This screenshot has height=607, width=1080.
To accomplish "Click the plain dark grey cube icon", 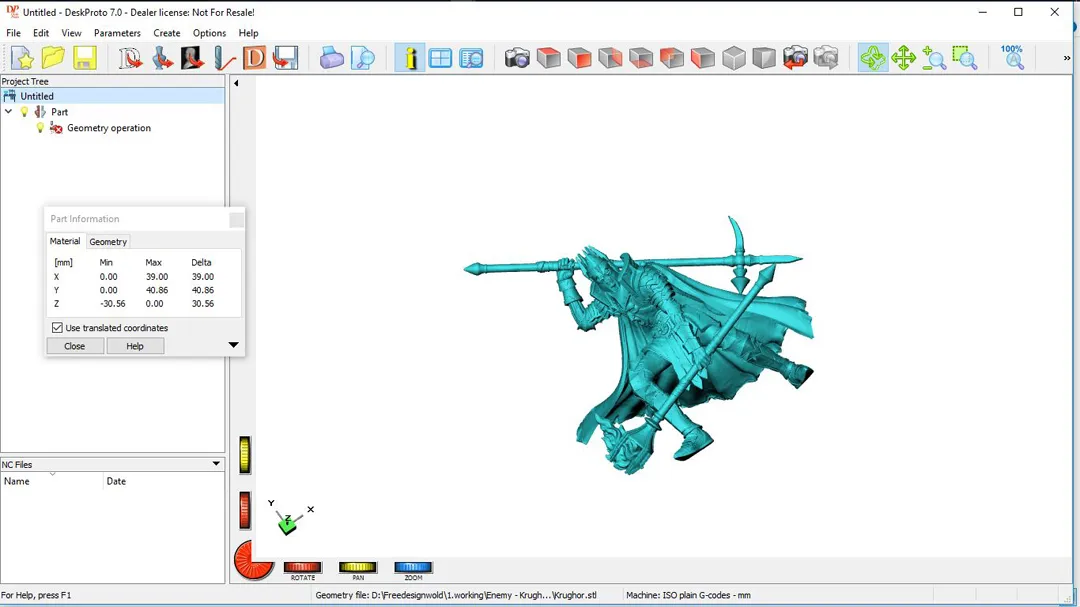I will click(x=764, y=58).
